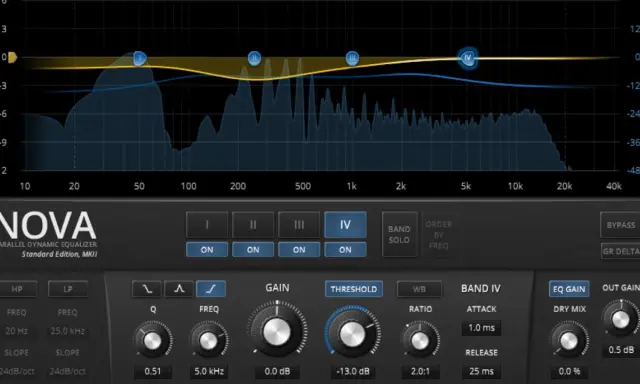
Task: Click the large Gain knob
Action: pos(277,331)
